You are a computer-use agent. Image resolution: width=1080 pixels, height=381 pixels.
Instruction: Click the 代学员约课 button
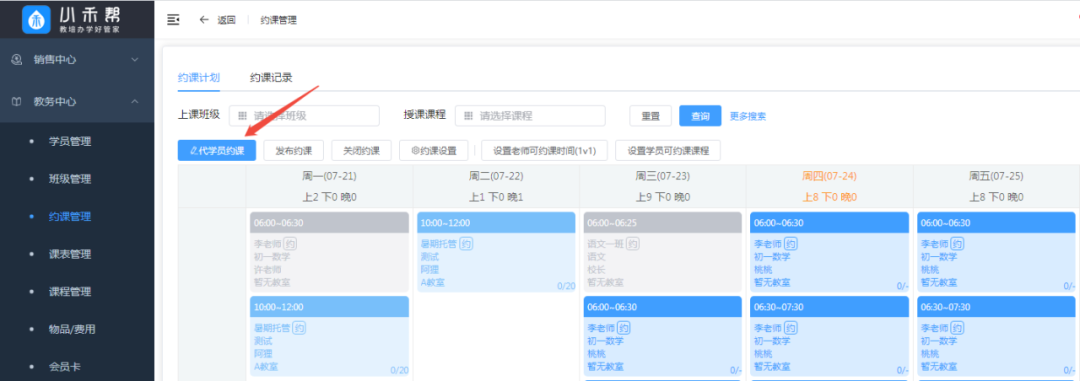217,151
